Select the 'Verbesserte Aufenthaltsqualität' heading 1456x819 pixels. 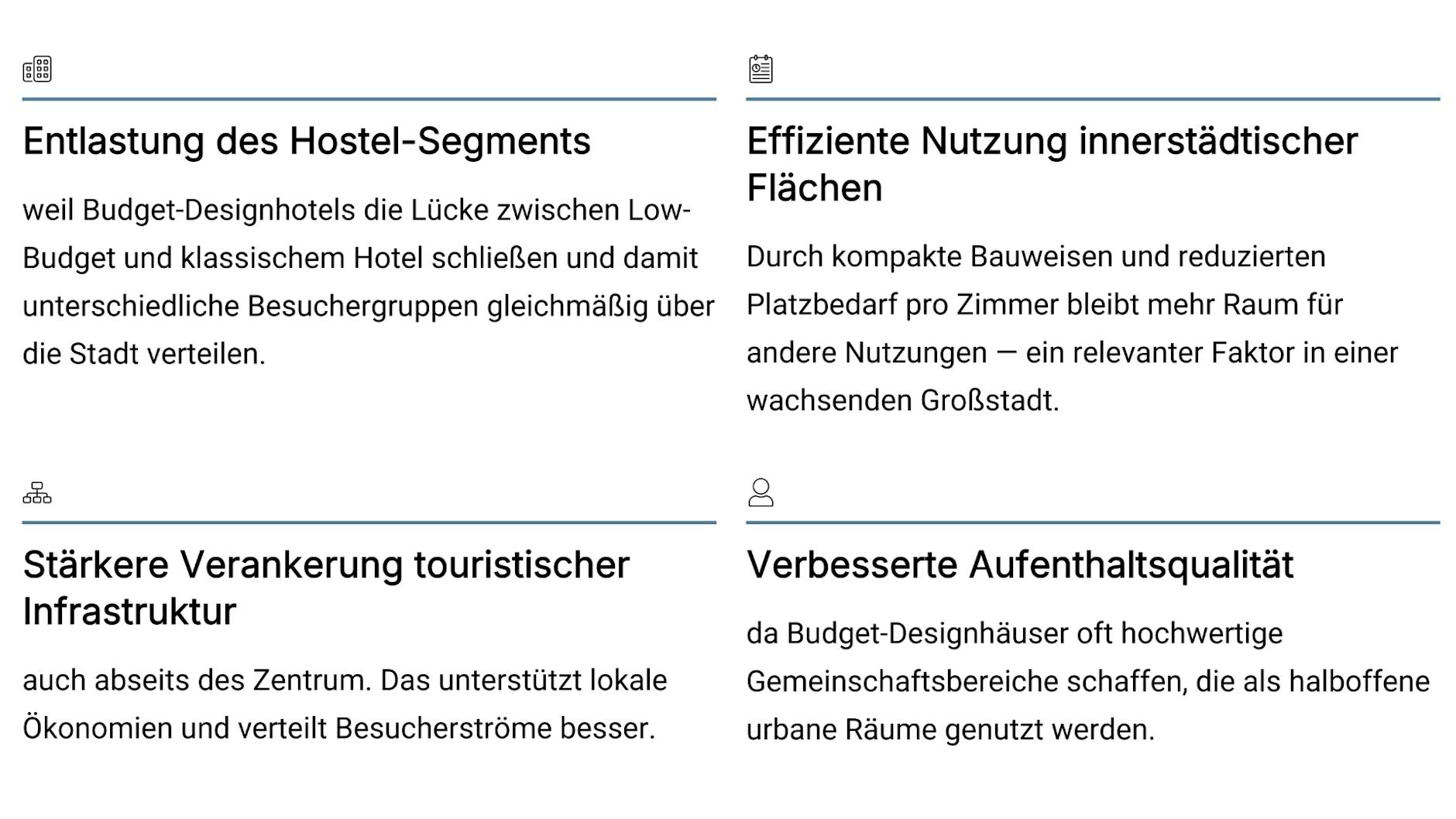click(x=1019, y=565)
